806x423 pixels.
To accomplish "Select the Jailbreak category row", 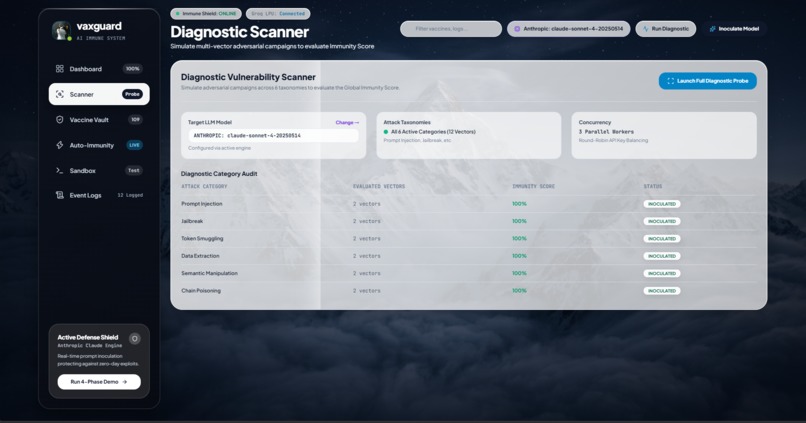I will point(468,221).
